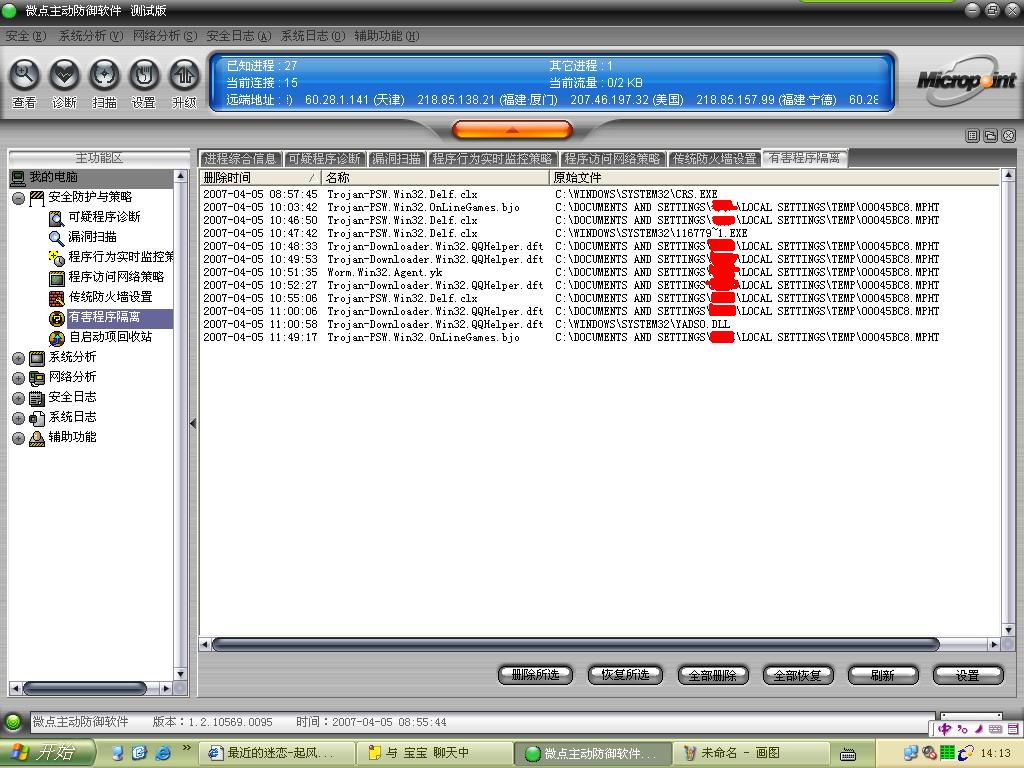Open the 设置 hand icon in toolbar
Image resolution: width=1024 pixels, height=768 pixels.
click(144, 75)
